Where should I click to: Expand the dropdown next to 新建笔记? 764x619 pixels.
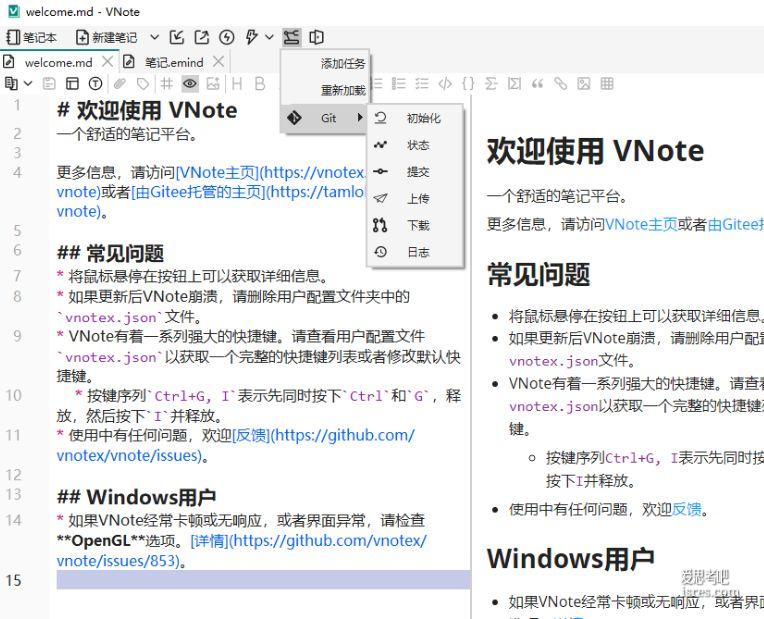pos(154,37)
